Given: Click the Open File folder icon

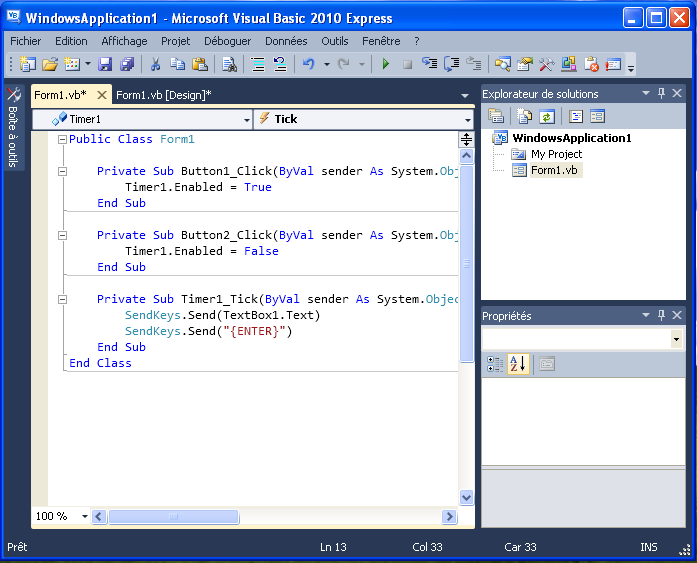Looking at the screenshot, I should click(x=50, y=64).
